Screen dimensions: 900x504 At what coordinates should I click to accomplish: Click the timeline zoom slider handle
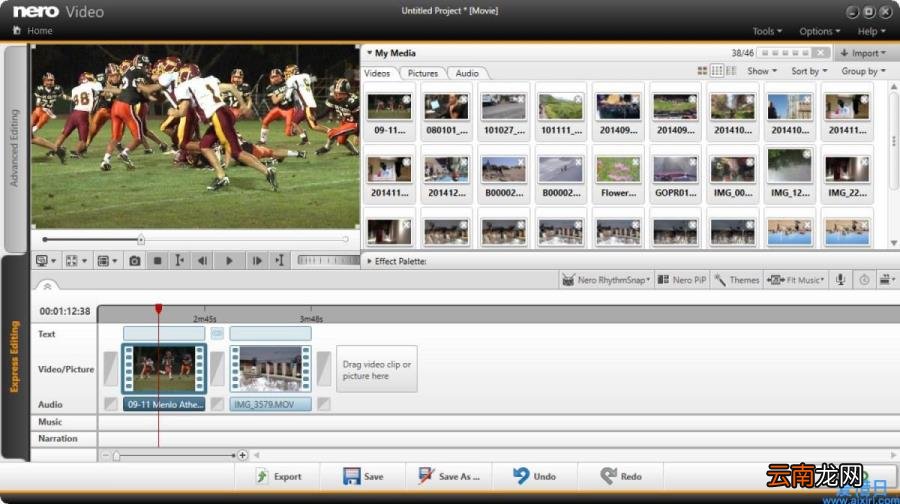117,456
